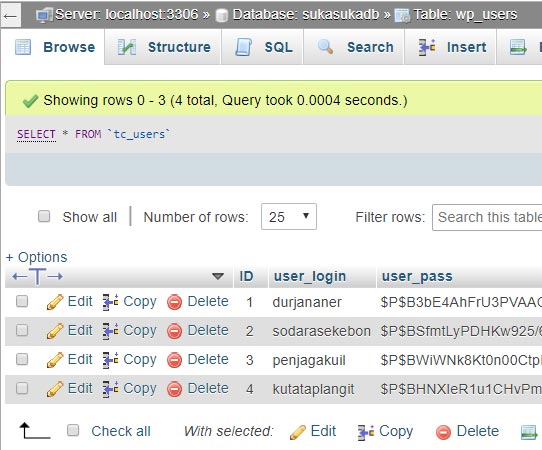
Task: Click Delete text link for kutataplangit row
Action: coord(208,388)
